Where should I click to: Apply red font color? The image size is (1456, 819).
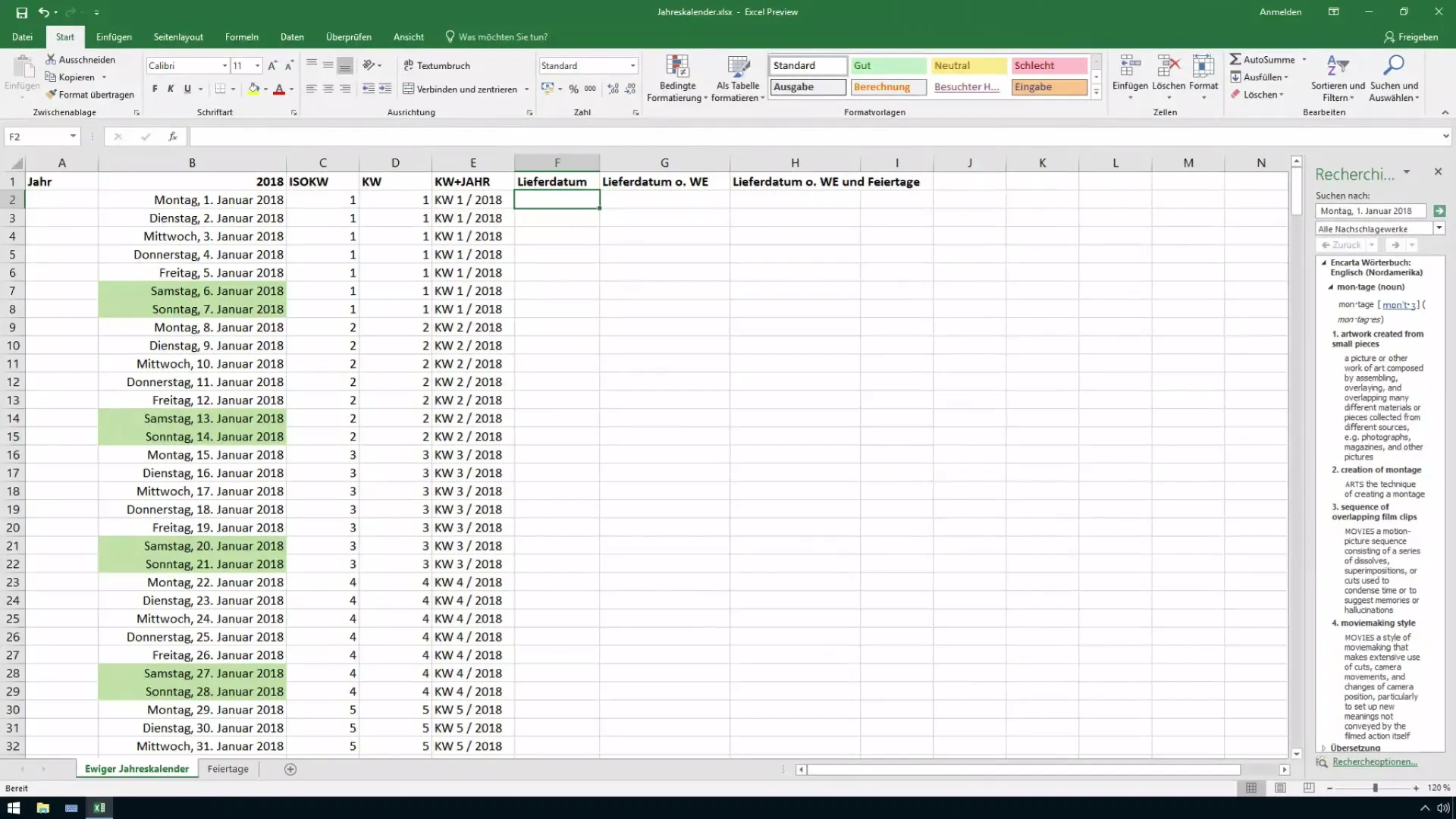coord(279,89)
